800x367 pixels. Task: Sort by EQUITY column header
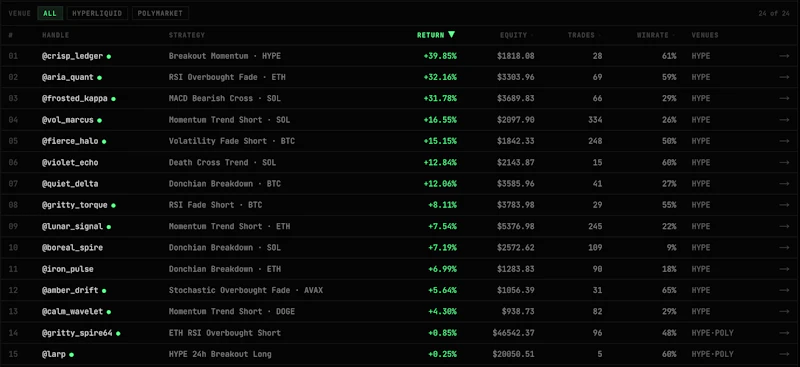tap(516, 35)
